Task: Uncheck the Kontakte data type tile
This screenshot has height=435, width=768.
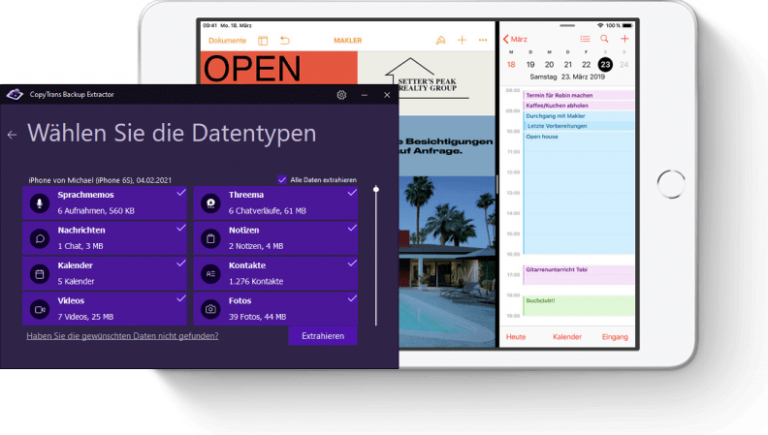Action: (x=275, y=273)
